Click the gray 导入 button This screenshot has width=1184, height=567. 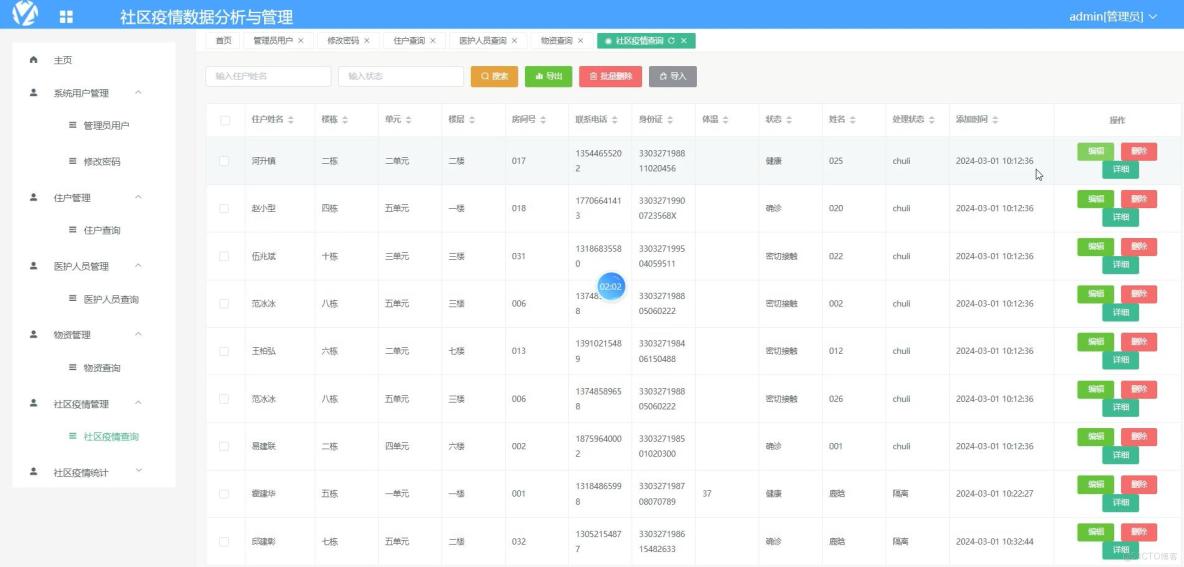(x=673, y=76)
